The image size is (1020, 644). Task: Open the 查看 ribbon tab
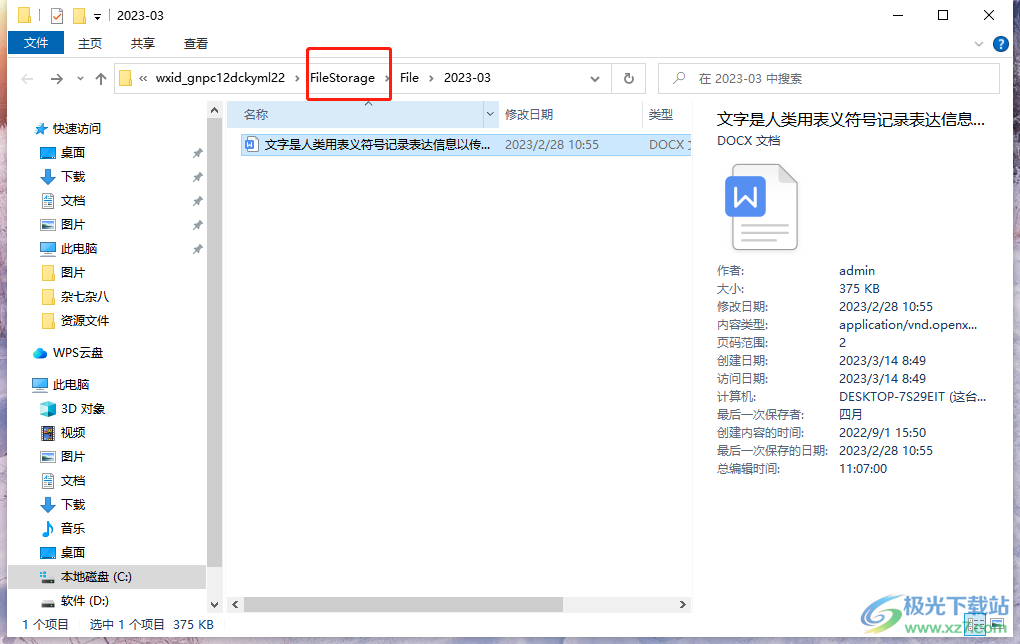196,44
